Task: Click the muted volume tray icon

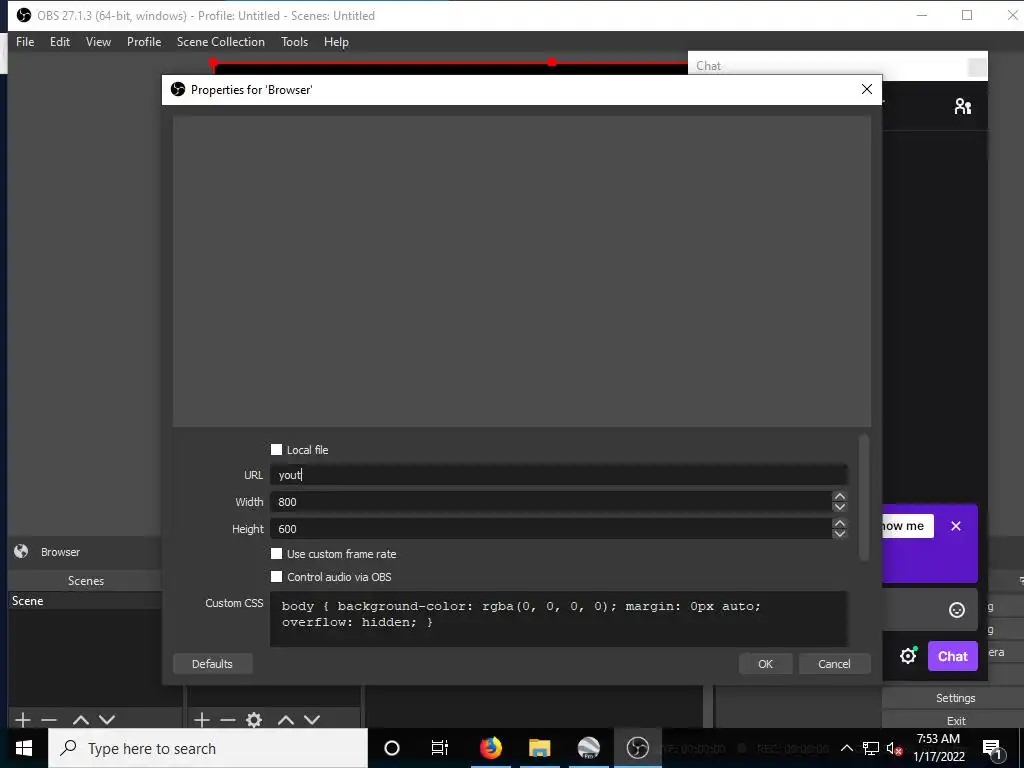Action: coord(894,748)
